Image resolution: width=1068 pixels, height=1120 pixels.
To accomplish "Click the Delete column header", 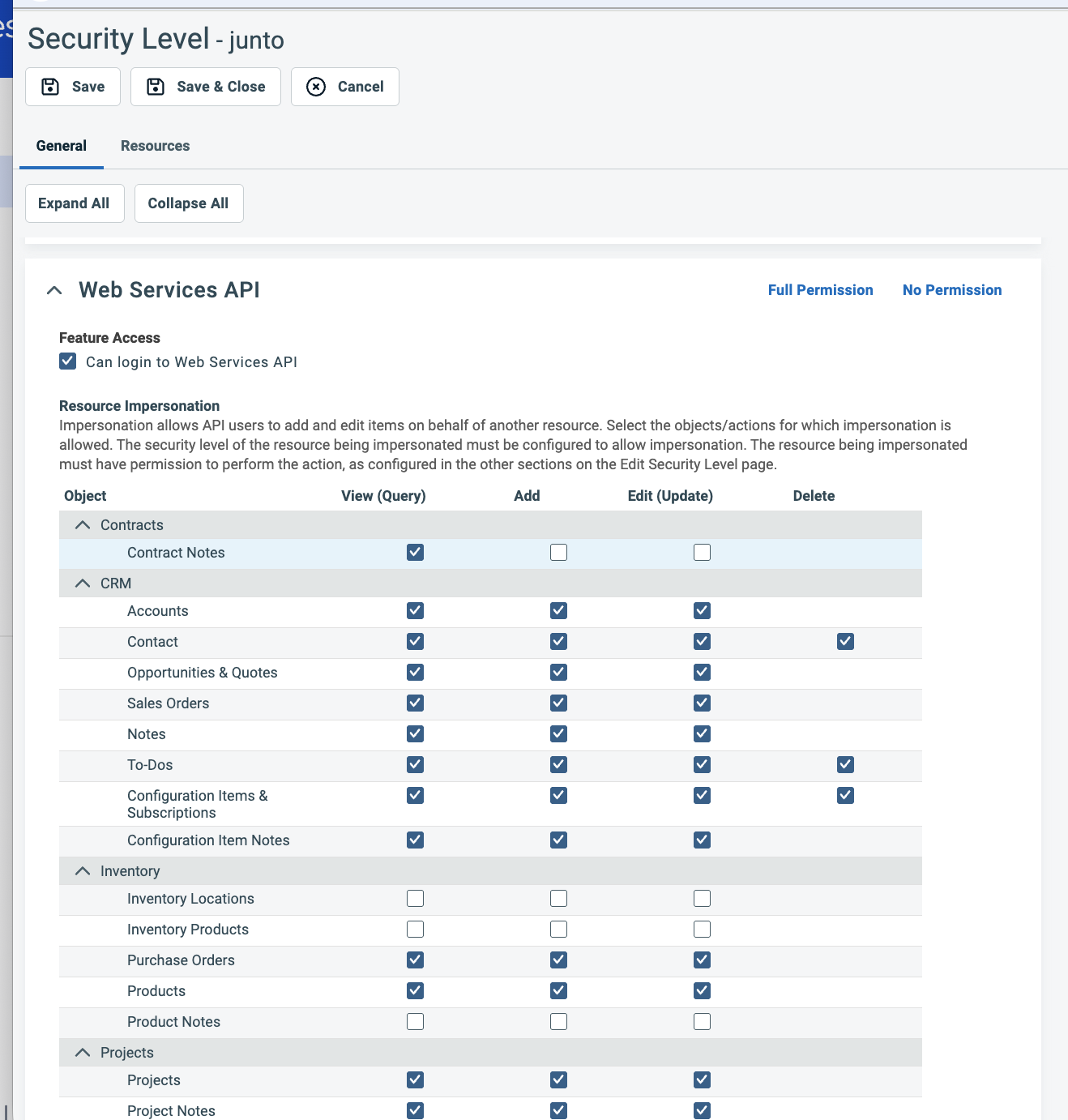I will 814,496.
